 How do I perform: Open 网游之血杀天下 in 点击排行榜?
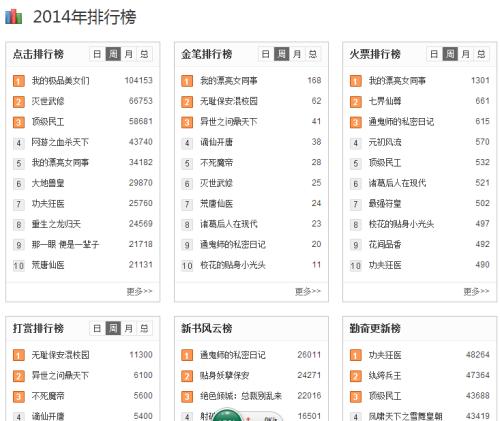[60, 142]
